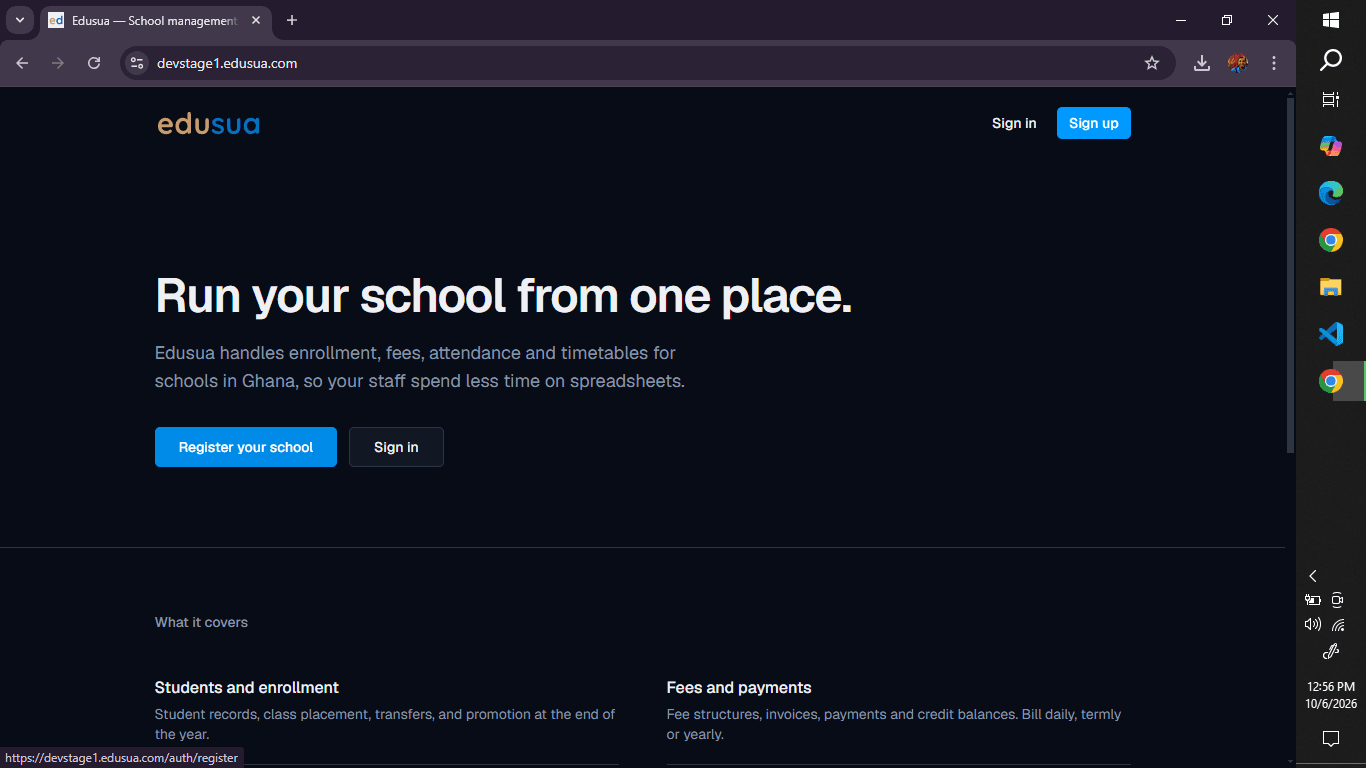This screenshot has width=1366, height=768.
Task: Open the Windows notification center icon
Action: click(1331, 739)
